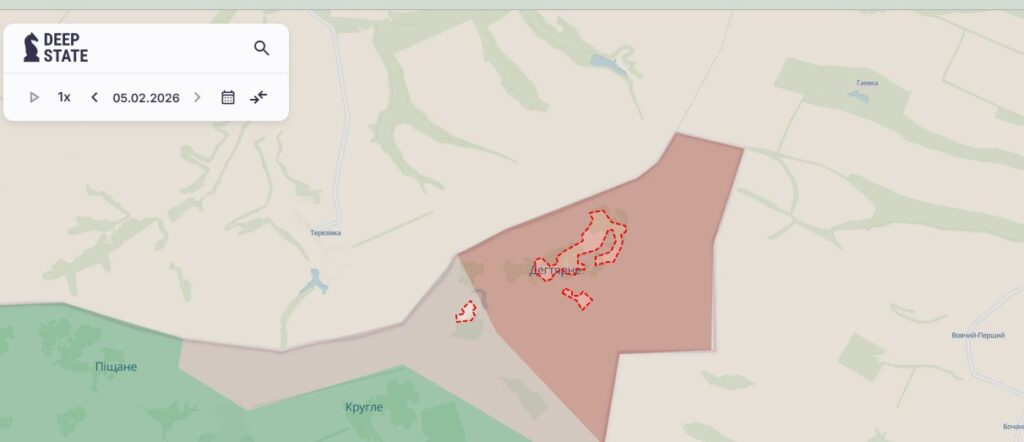Open the search magnifier icon
The width and height of the screenshot is (1024, 442).
pyautogui.click(x=261, y=48)
